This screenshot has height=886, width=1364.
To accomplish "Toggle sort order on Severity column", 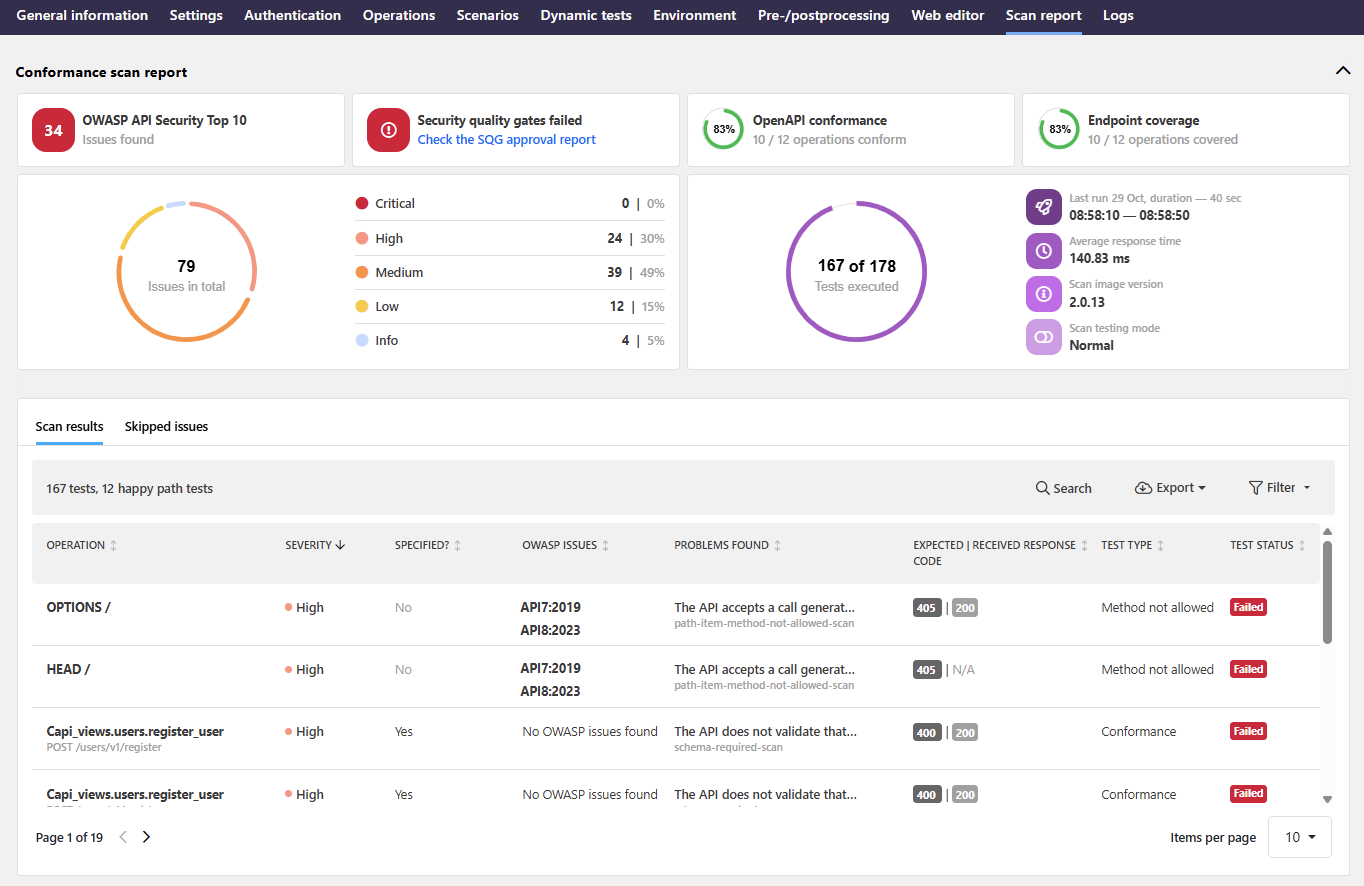I will [x=340, y=545].
